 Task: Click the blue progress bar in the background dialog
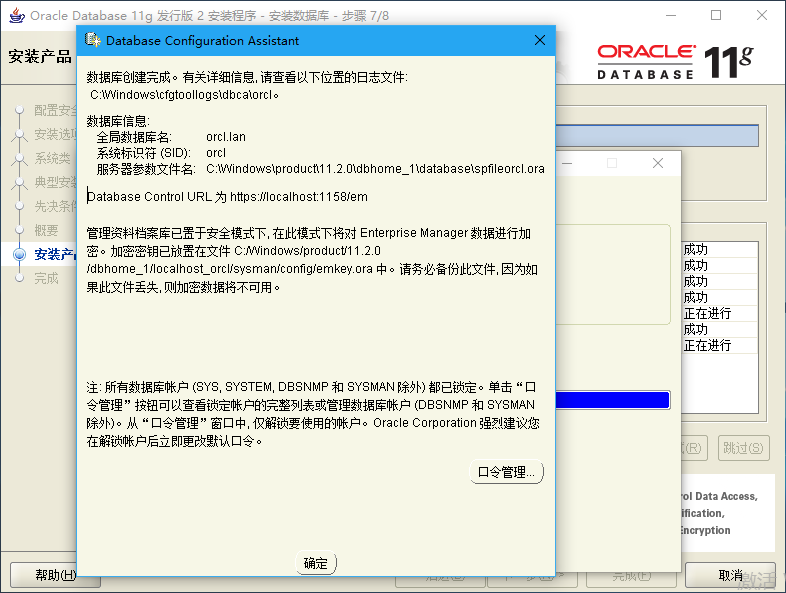[x=613, y=400]
